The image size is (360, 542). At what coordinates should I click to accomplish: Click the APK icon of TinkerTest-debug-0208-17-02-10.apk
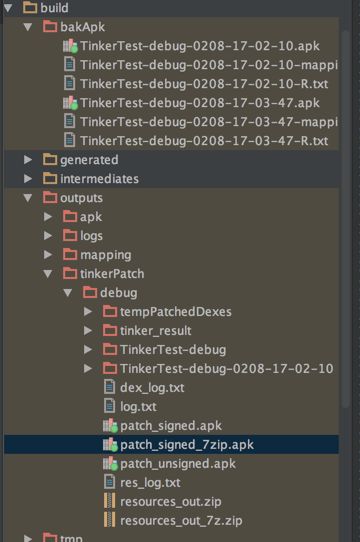coord(70,46)
